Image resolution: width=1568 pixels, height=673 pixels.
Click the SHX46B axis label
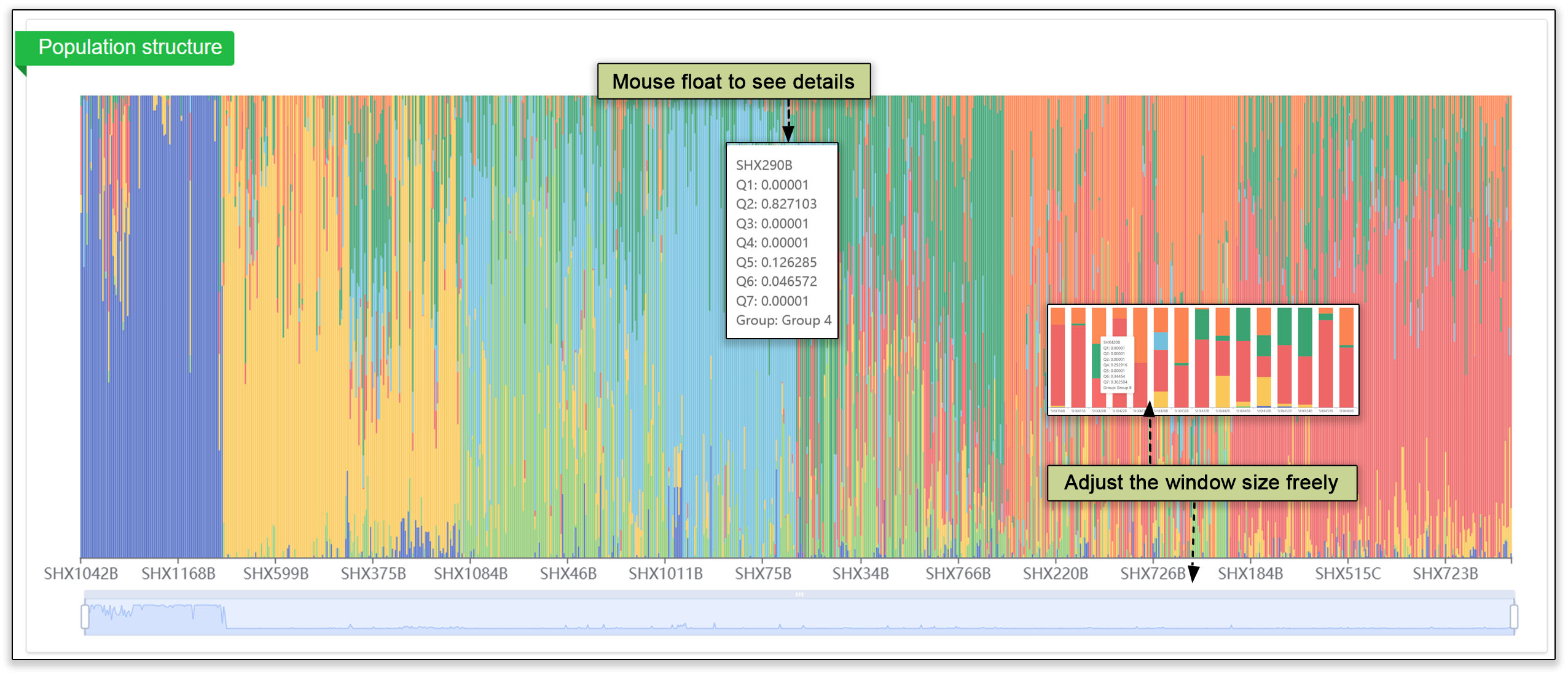coord(568,573)
